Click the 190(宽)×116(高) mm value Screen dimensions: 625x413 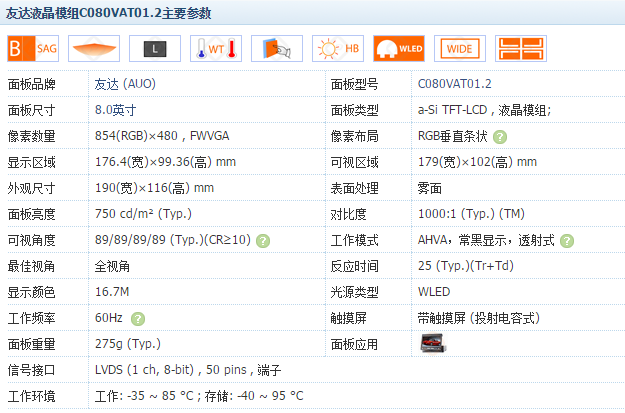coord(154,188)
